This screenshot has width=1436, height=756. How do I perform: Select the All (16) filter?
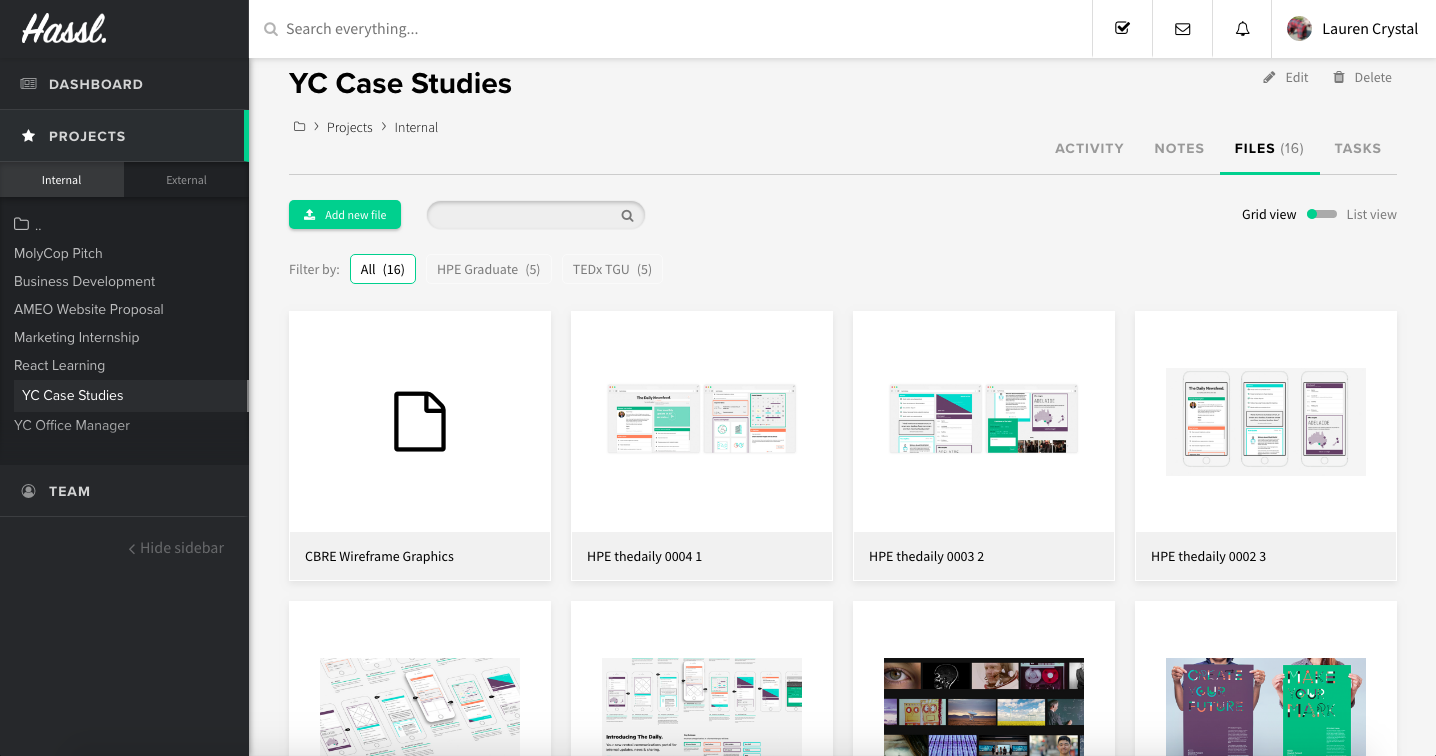383,269
